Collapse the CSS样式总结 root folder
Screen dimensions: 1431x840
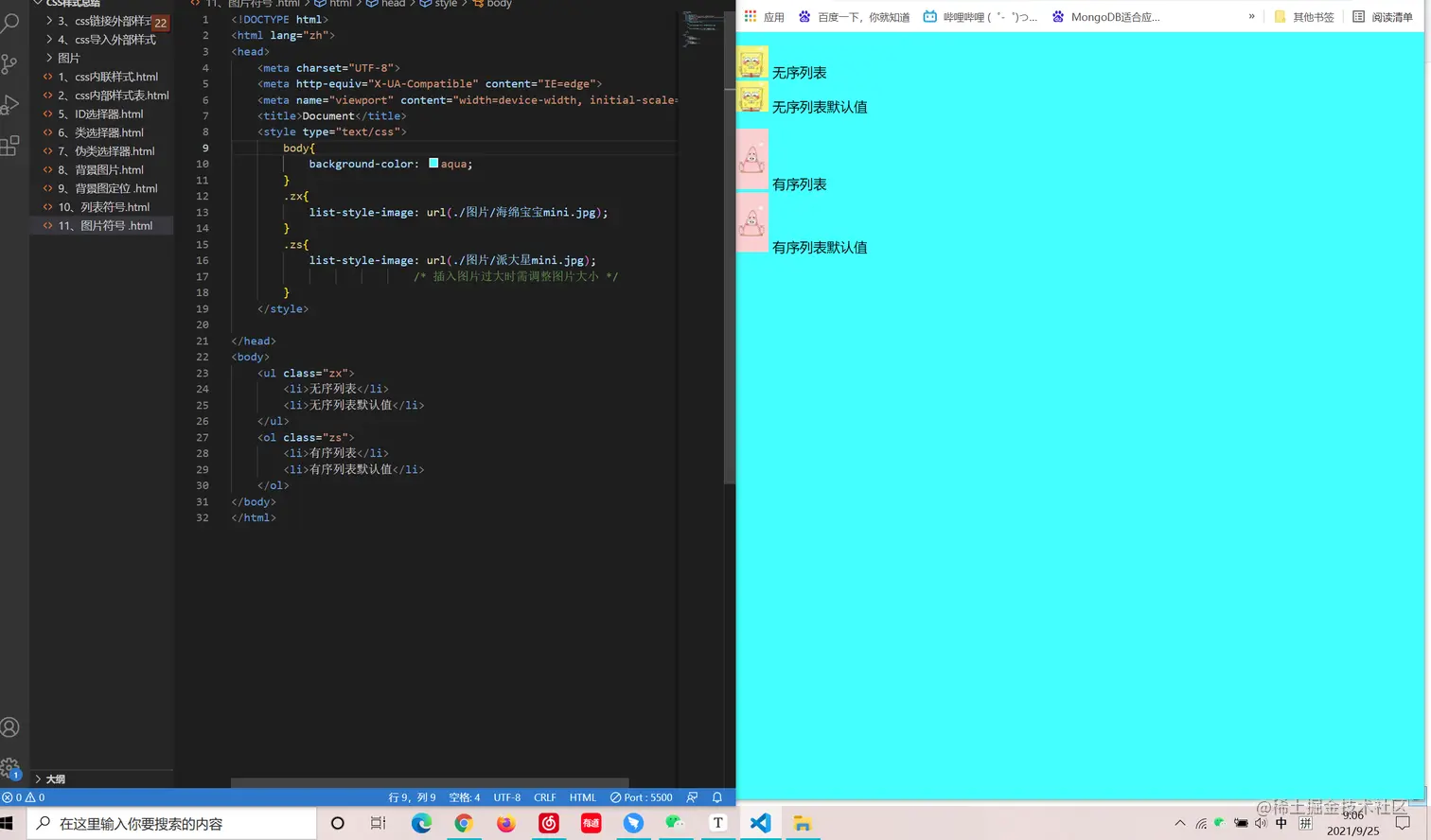coord(40,4)
